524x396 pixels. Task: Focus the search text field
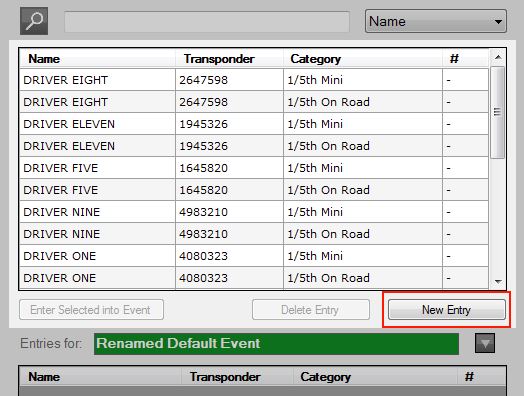click(207, 22)
